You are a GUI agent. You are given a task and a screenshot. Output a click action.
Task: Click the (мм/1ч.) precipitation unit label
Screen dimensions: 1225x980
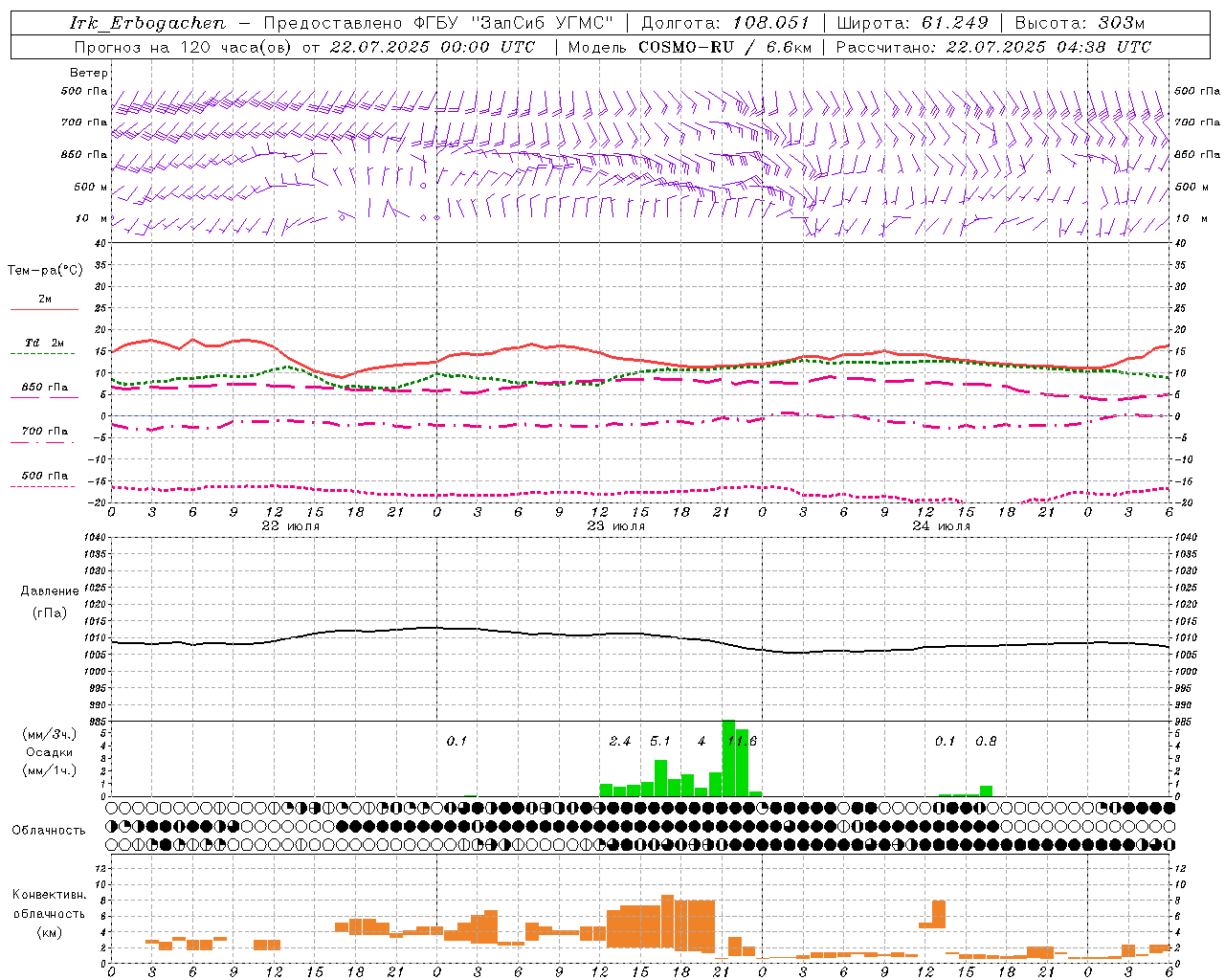tap(49, 770)
